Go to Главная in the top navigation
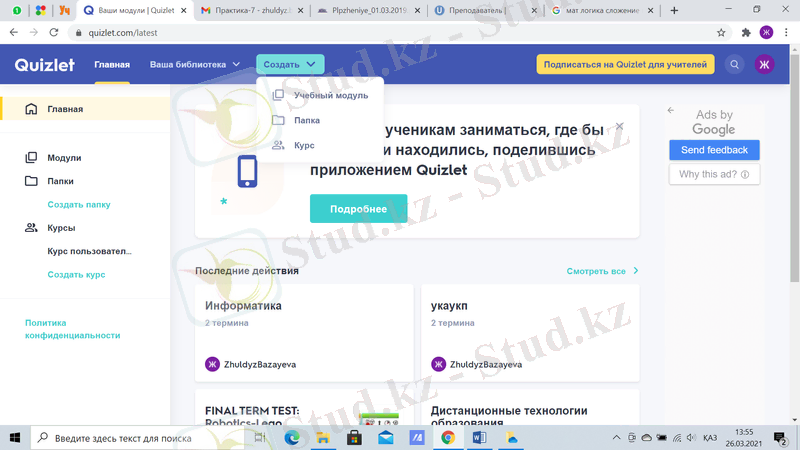This screenshot has width=800, height=450. (112, 65)
